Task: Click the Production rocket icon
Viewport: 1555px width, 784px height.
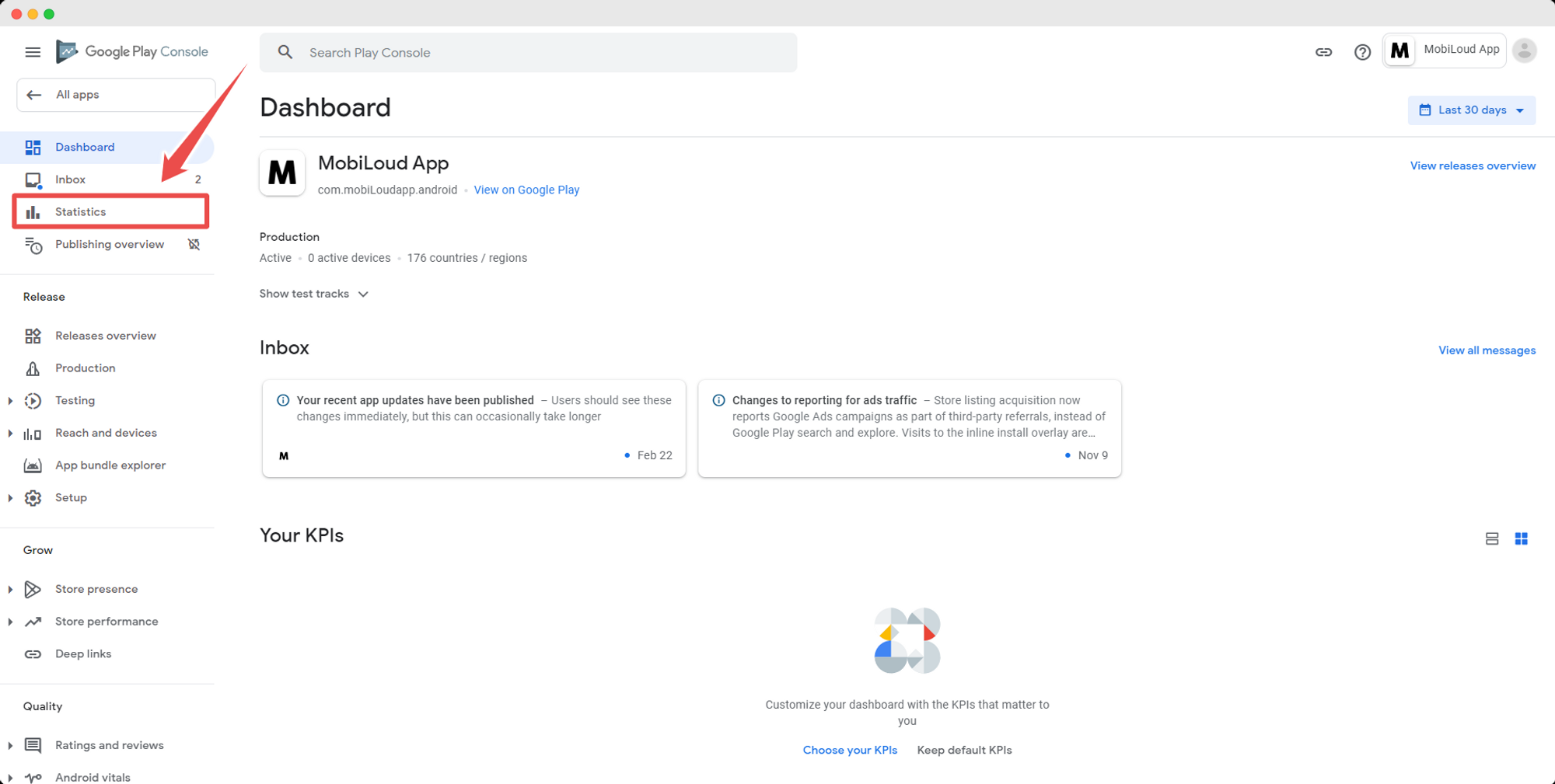Action: tap(33, 368)
